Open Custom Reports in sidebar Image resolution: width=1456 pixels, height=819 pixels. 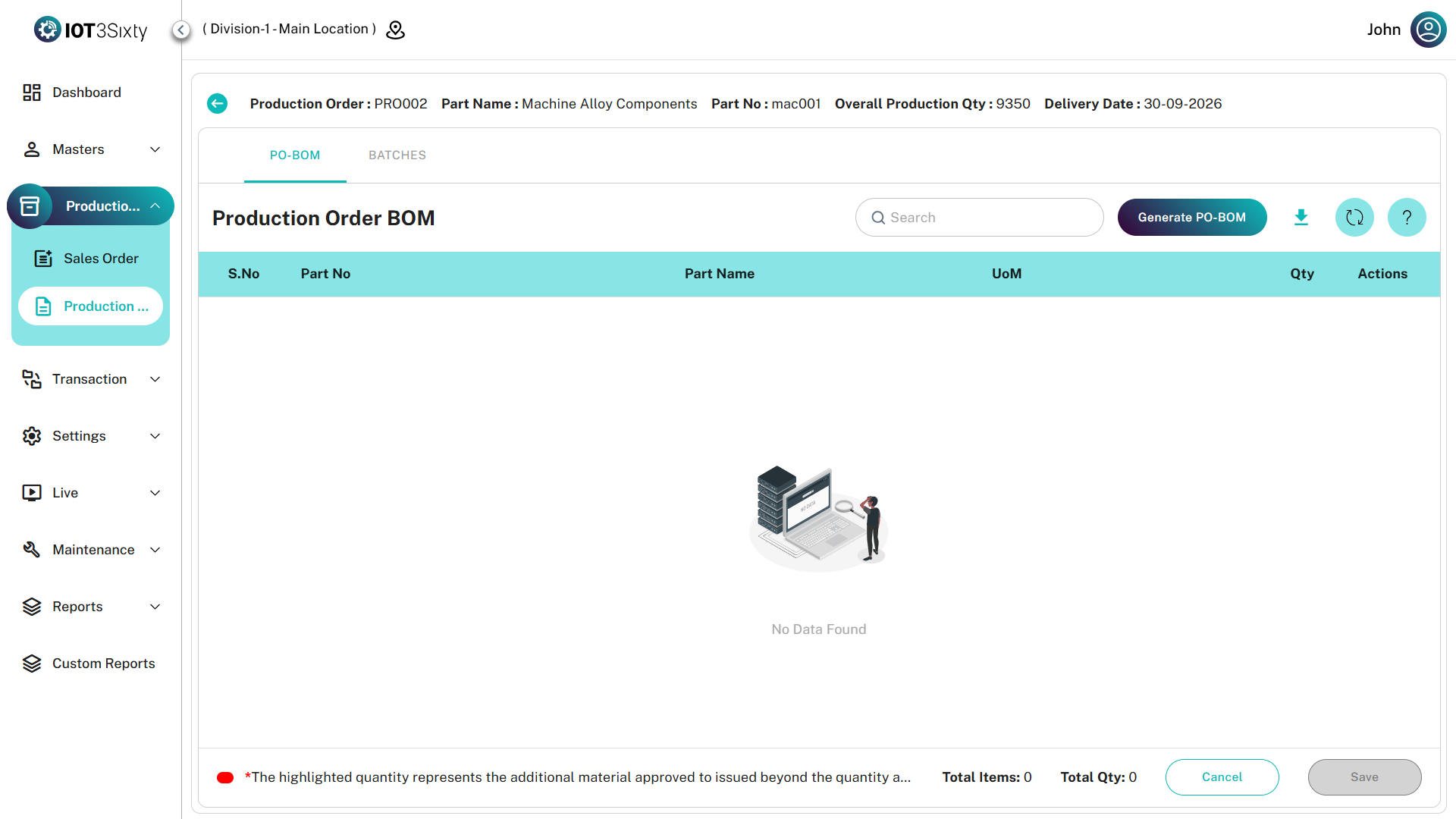[103, 664]
